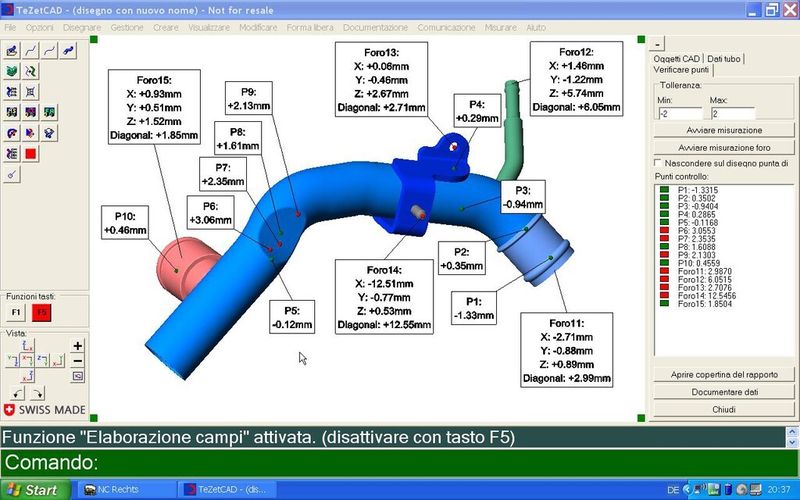Viewport: 800px width, 500px height.
Task: Click the F1 function key button
Action: click(16, 312)
